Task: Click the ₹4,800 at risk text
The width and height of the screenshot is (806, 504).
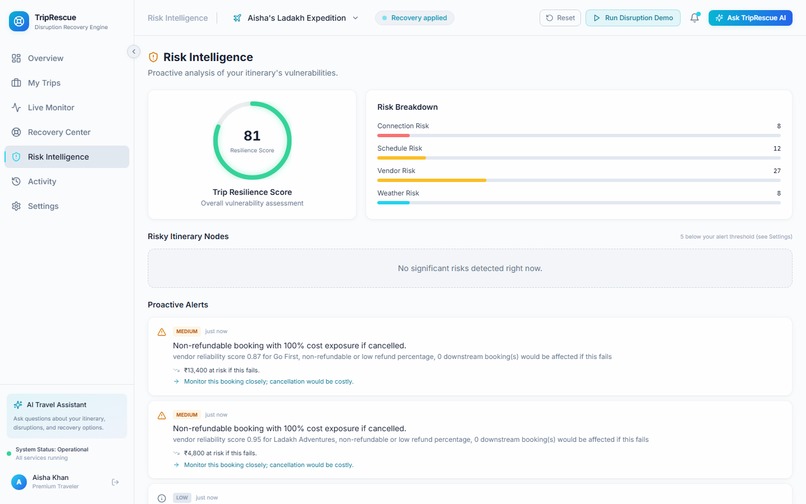Action: [220, 453]
